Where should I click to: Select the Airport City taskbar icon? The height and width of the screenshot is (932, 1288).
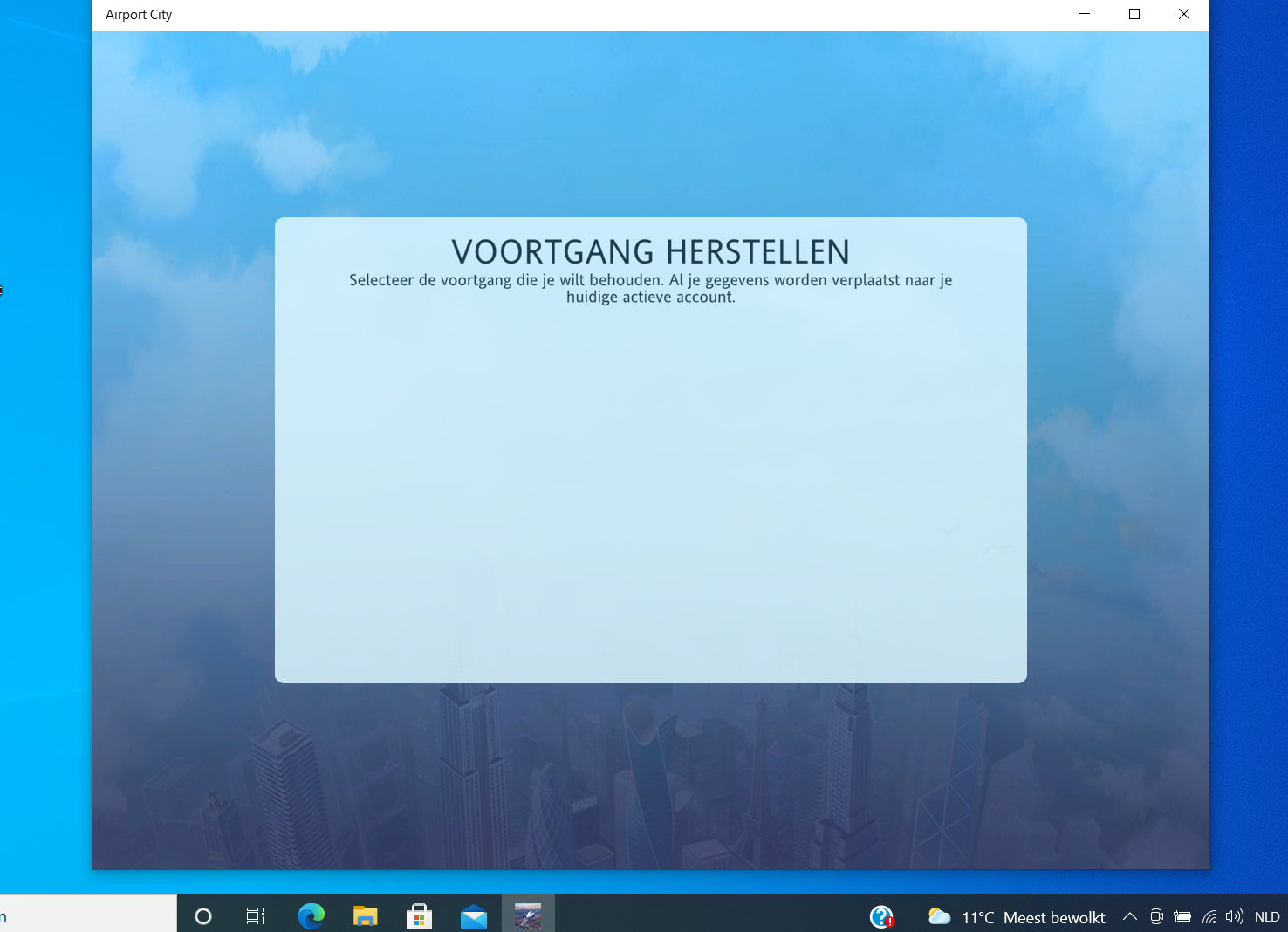point(528,916)
